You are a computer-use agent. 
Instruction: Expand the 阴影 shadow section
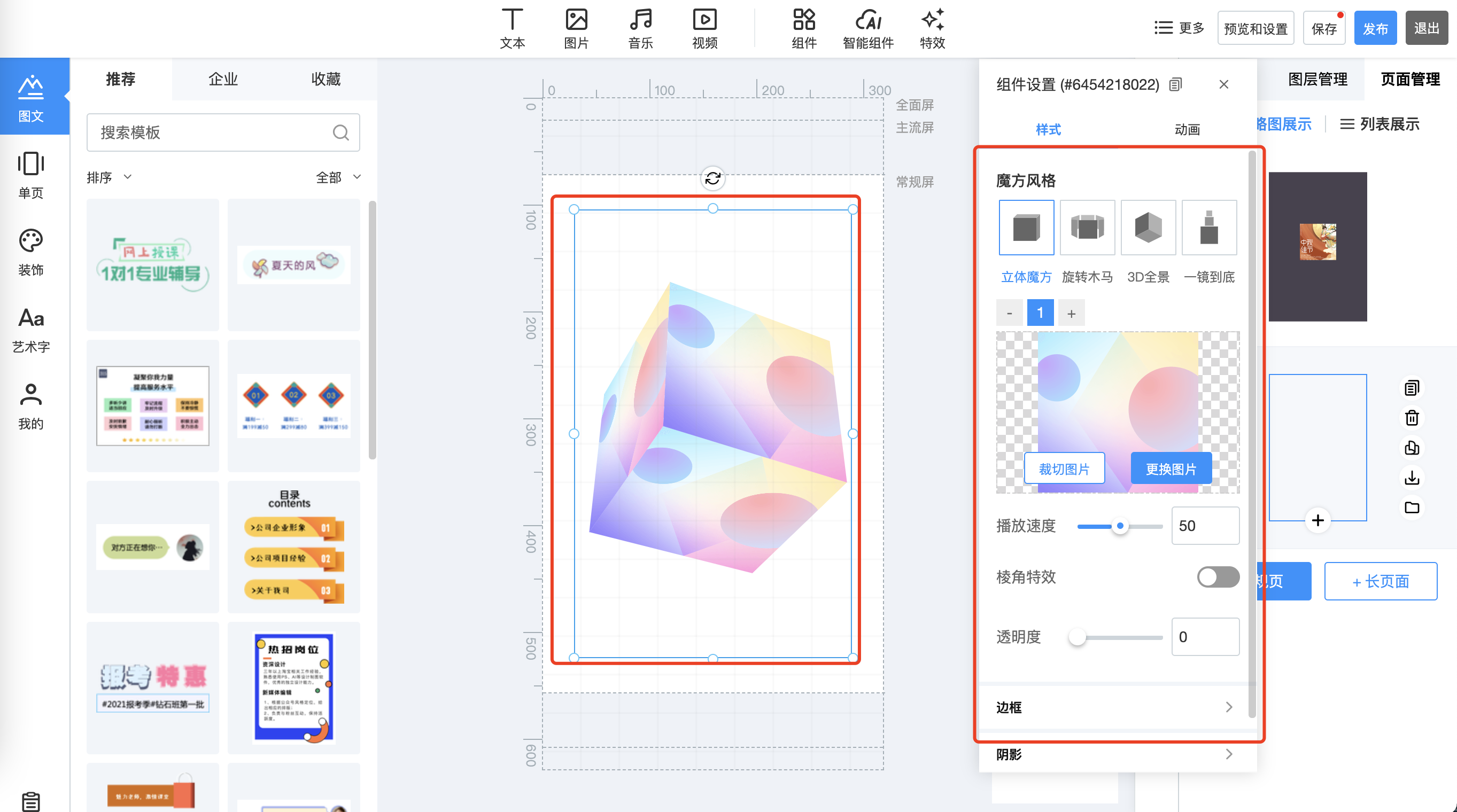[1118, 754]
